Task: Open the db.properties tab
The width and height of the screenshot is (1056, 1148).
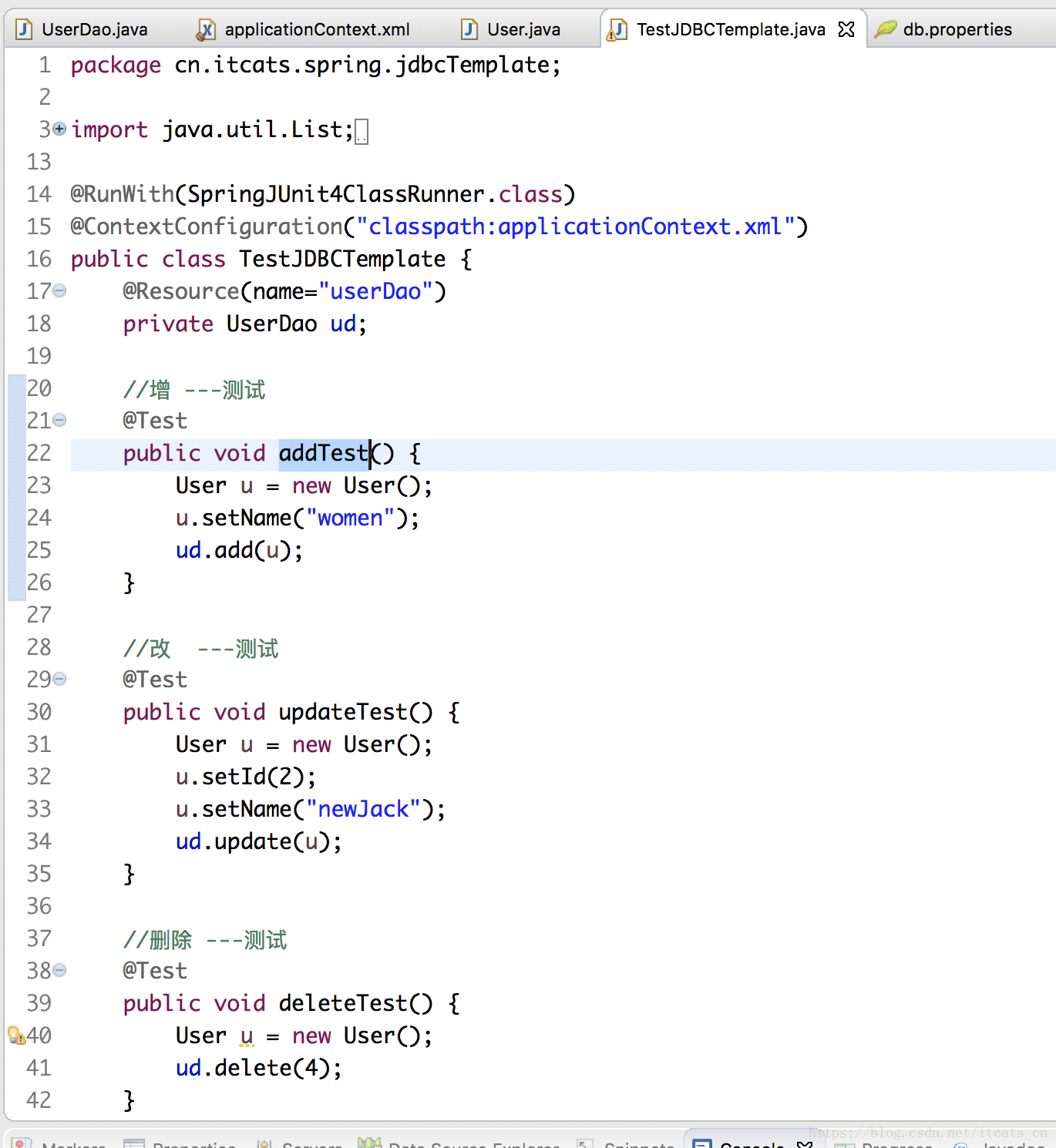Action: tap(957, 29)
